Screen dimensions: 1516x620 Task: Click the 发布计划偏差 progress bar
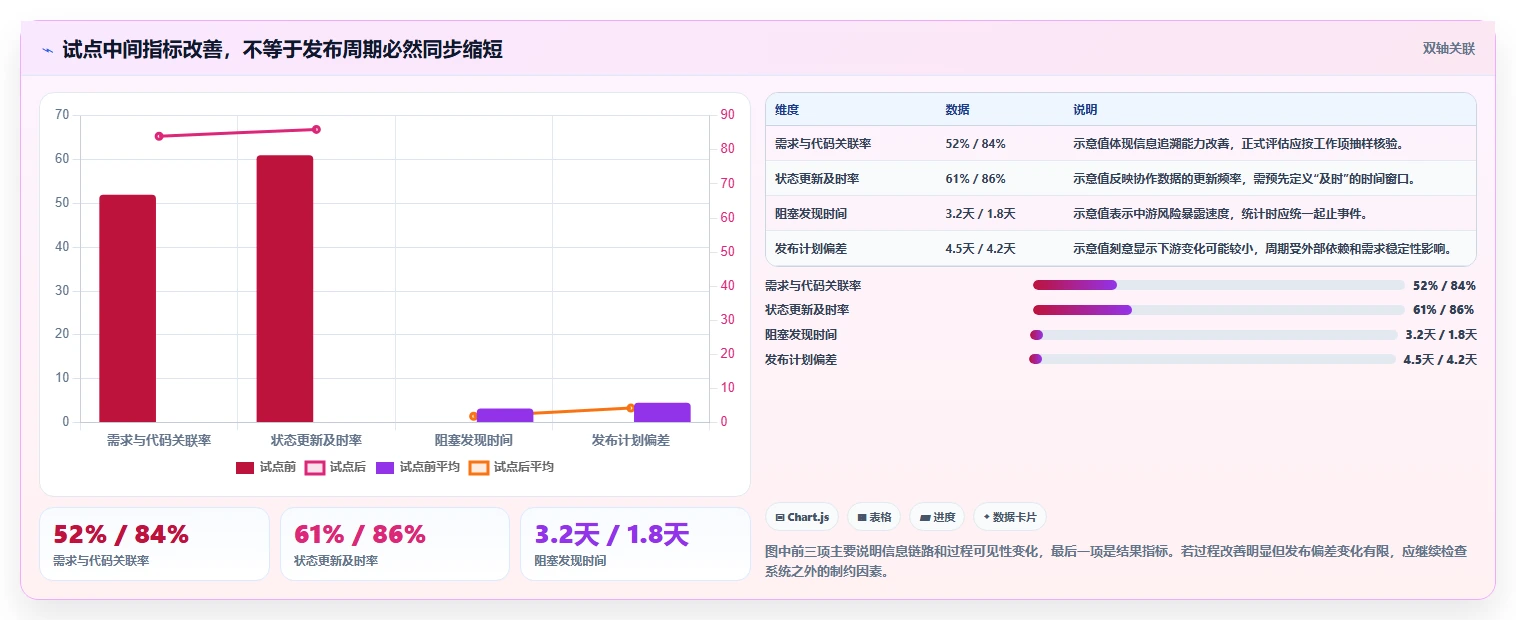tap(1212, 359)
